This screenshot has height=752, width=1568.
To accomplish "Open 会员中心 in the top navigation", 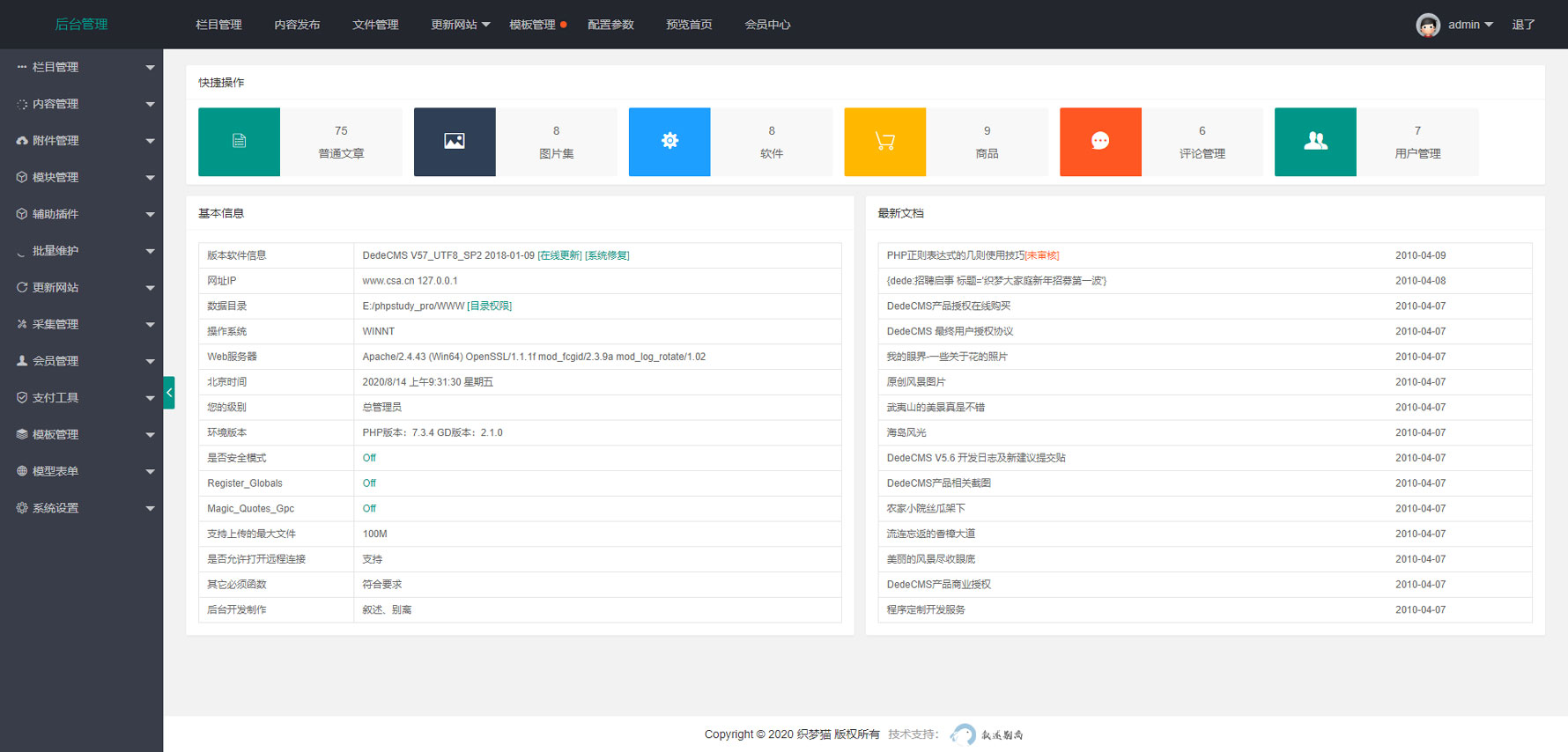I will 767,25.
